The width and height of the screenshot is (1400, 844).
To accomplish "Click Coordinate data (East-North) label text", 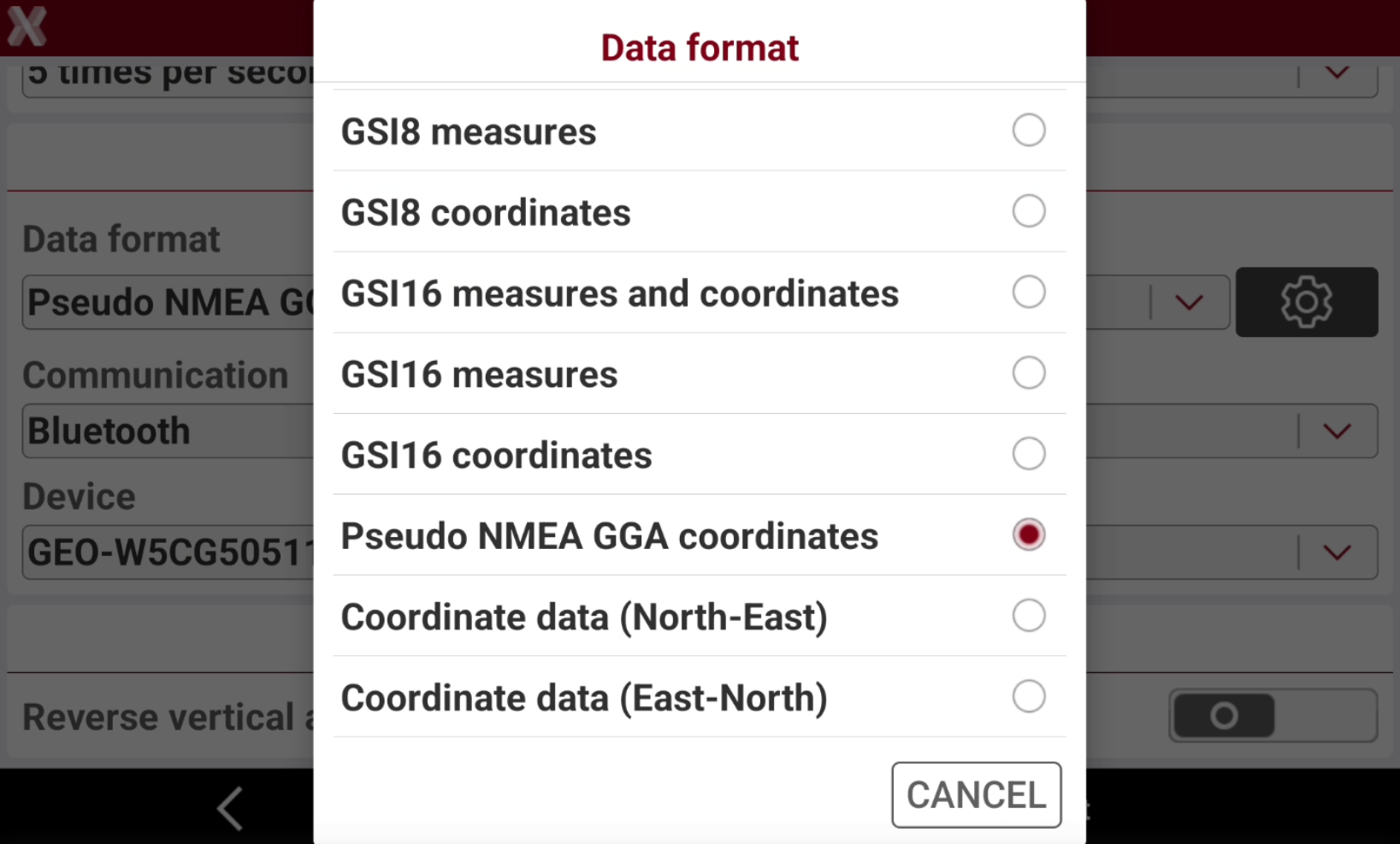I will [584, 698].
